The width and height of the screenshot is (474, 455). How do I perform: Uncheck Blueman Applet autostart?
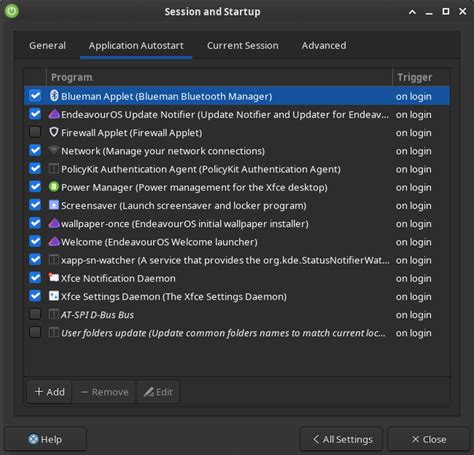(35, 96)
